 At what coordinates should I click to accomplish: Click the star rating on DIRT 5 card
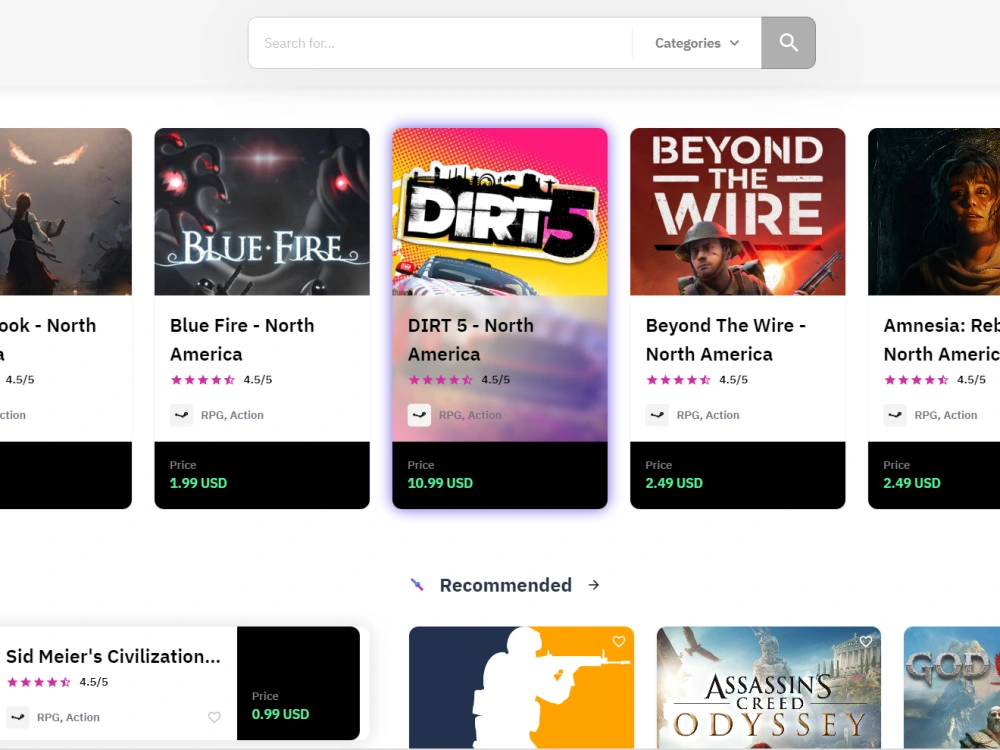(441, 380)
